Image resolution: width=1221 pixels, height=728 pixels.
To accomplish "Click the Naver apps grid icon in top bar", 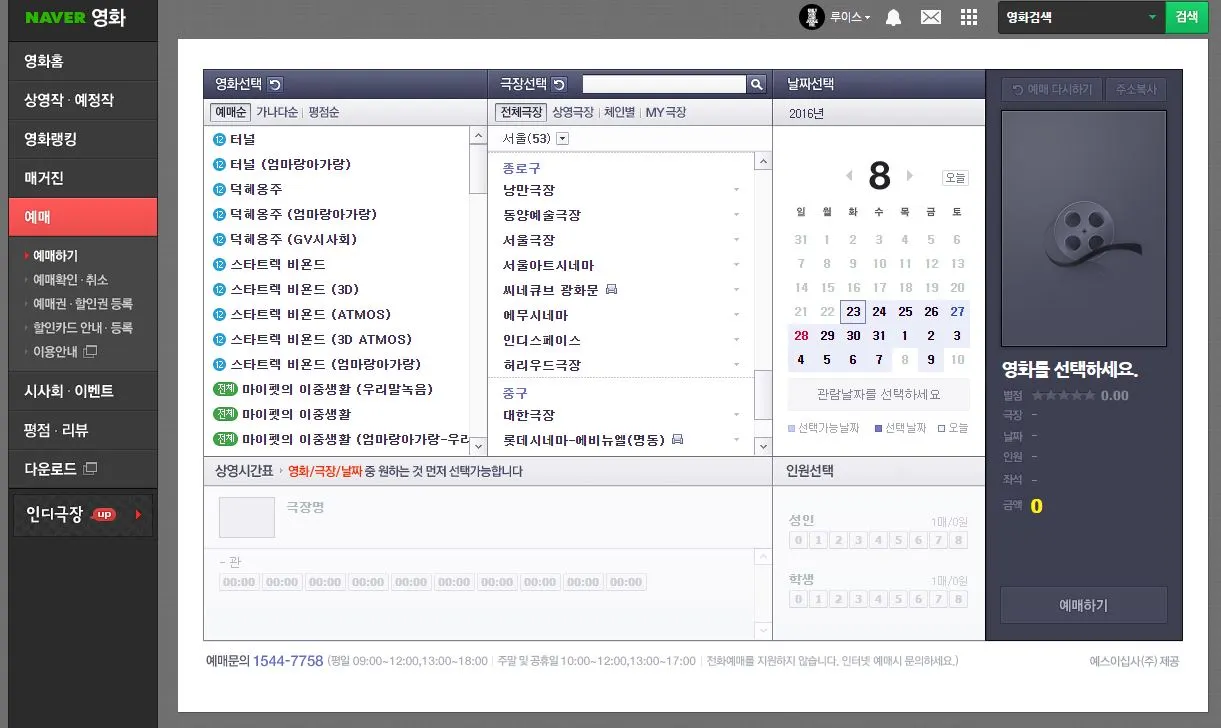I will (x=968, y=17).
